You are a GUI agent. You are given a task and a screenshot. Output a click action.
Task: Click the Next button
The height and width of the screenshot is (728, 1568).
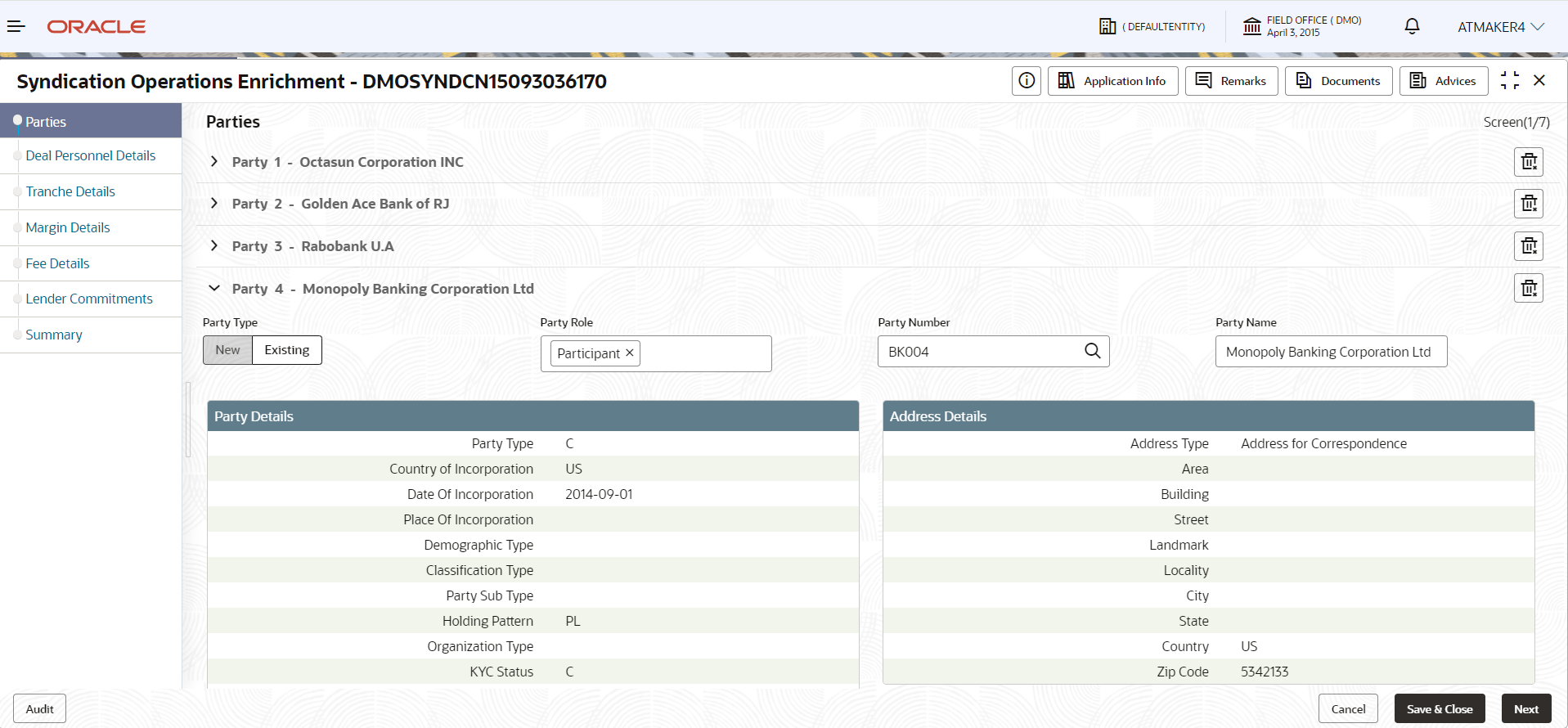coord(1526,709)
